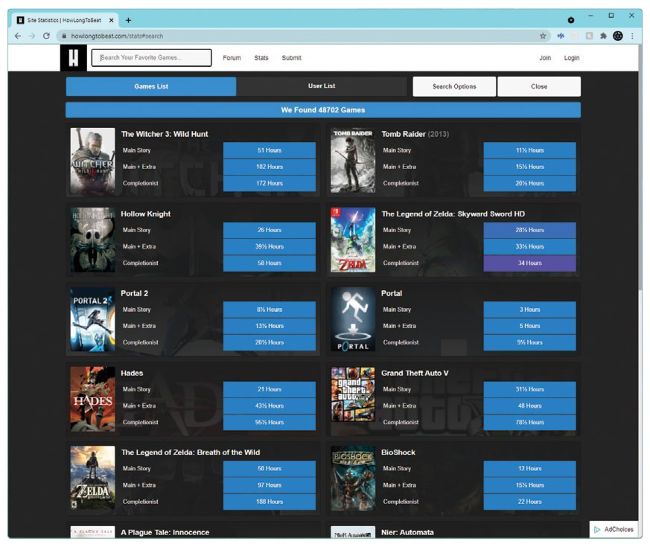Click Hades Main Story 21 Hours bar
The height and width of the screenshot is (544, 650).
[269, 389]
